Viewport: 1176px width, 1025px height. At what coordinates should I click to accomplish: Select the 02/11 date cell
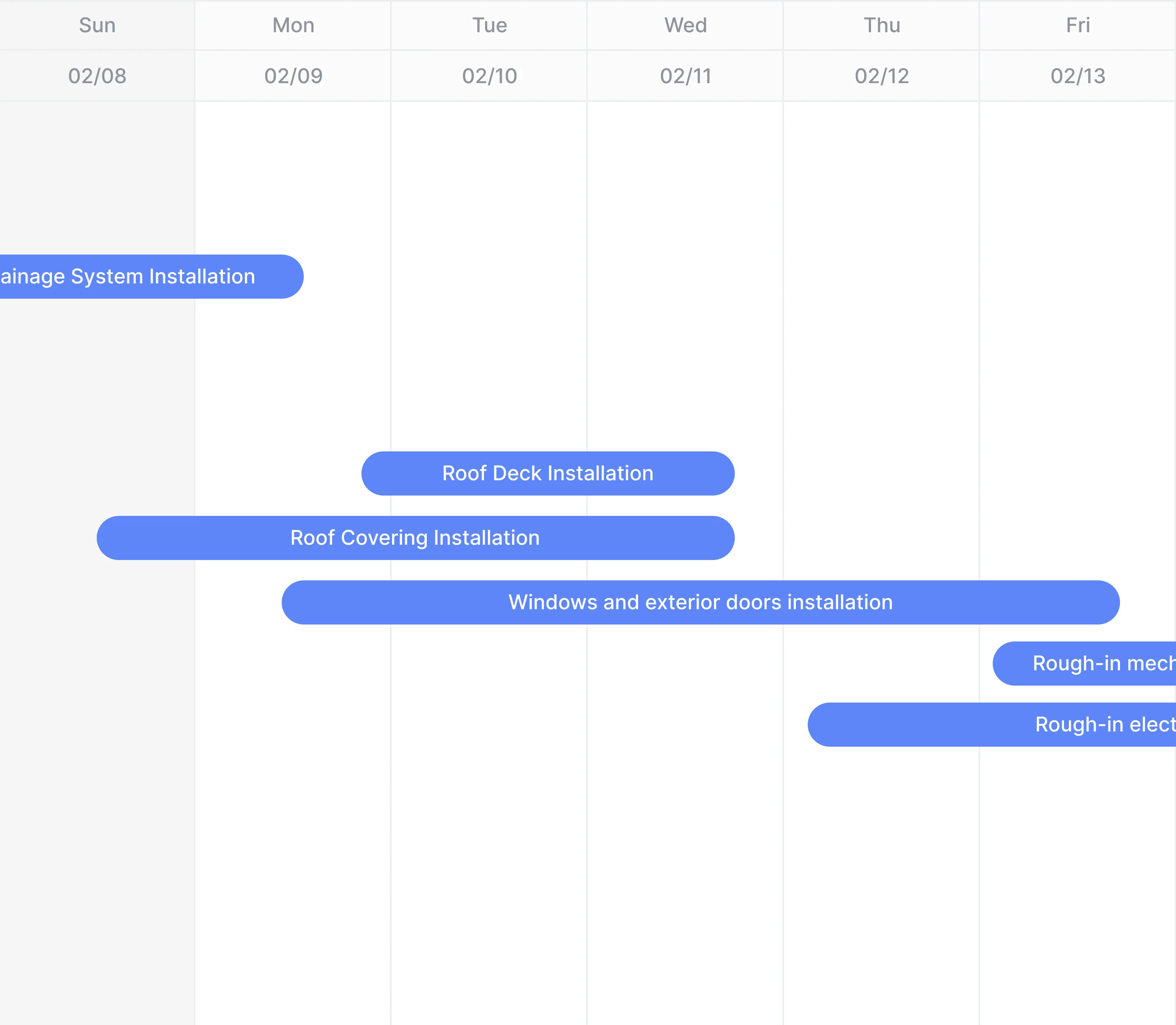tap(686, 76)
